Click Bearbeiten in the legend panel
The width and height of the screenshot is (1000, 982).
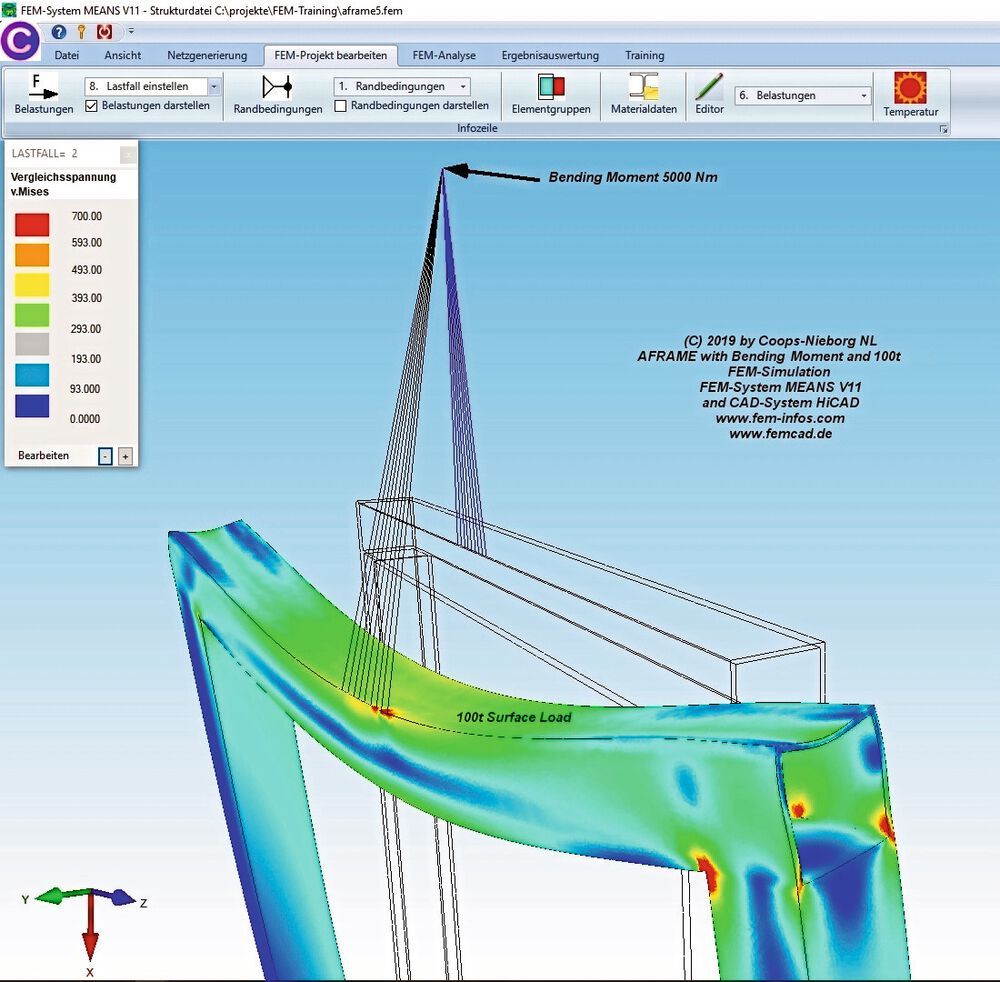tap(43, 455)
